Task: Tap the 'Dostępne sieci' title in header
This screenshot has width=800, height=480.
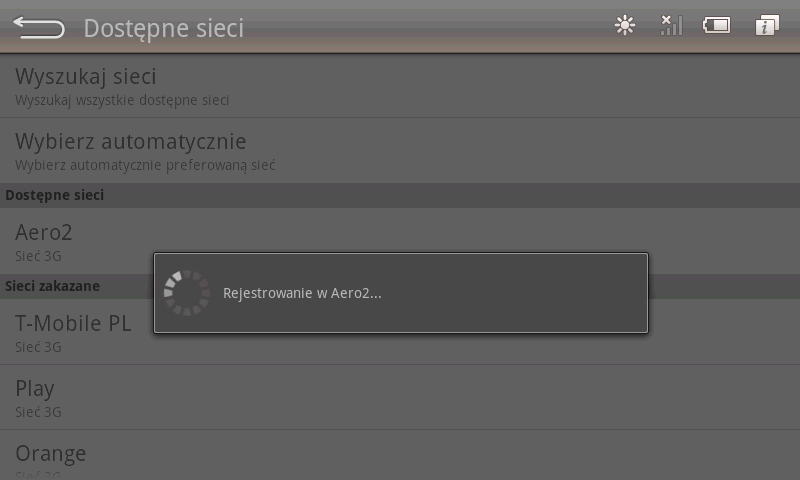Action: 163,28
